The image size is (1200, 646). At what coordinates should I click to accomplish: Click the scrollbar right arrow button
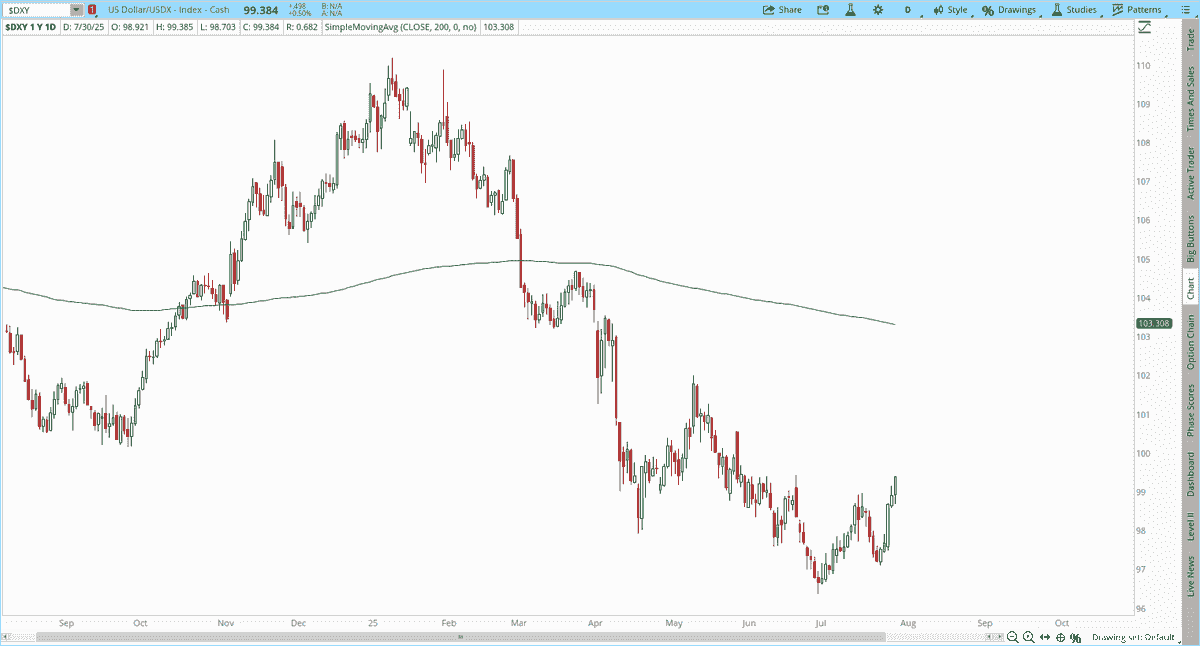tap(999, 637)
